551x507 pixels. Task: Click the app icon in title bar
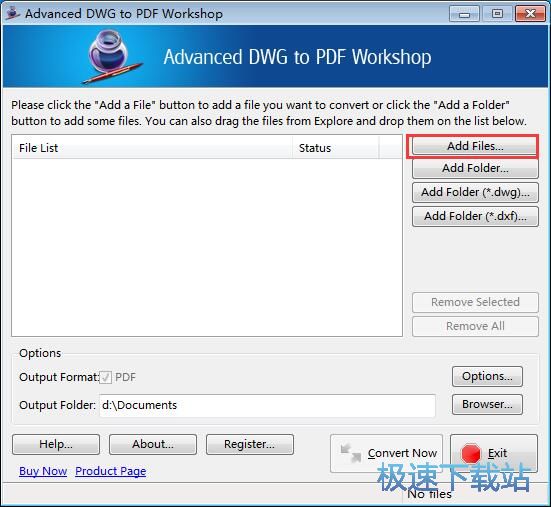coord(13,13)
